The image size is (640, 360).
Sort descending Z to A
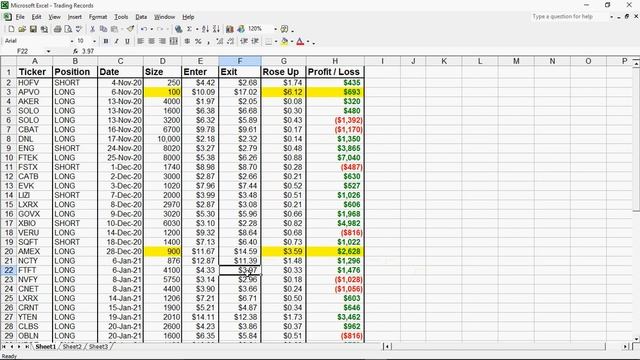click(x=216, y=29)
